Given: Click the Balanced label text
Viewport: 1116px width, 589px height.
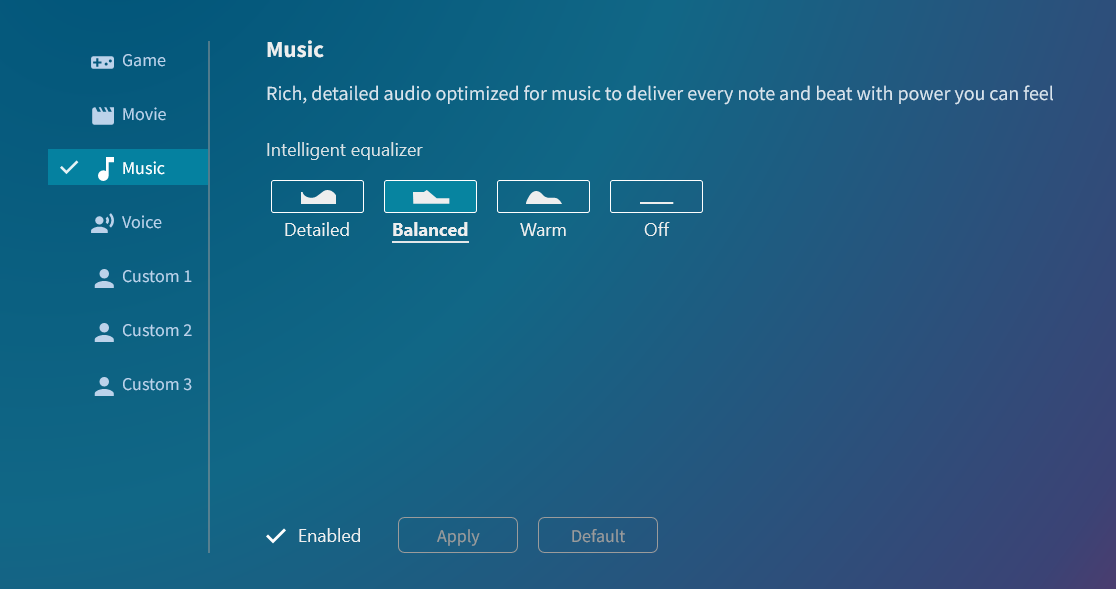Looking at the screenshot, I should coord(430,230).
